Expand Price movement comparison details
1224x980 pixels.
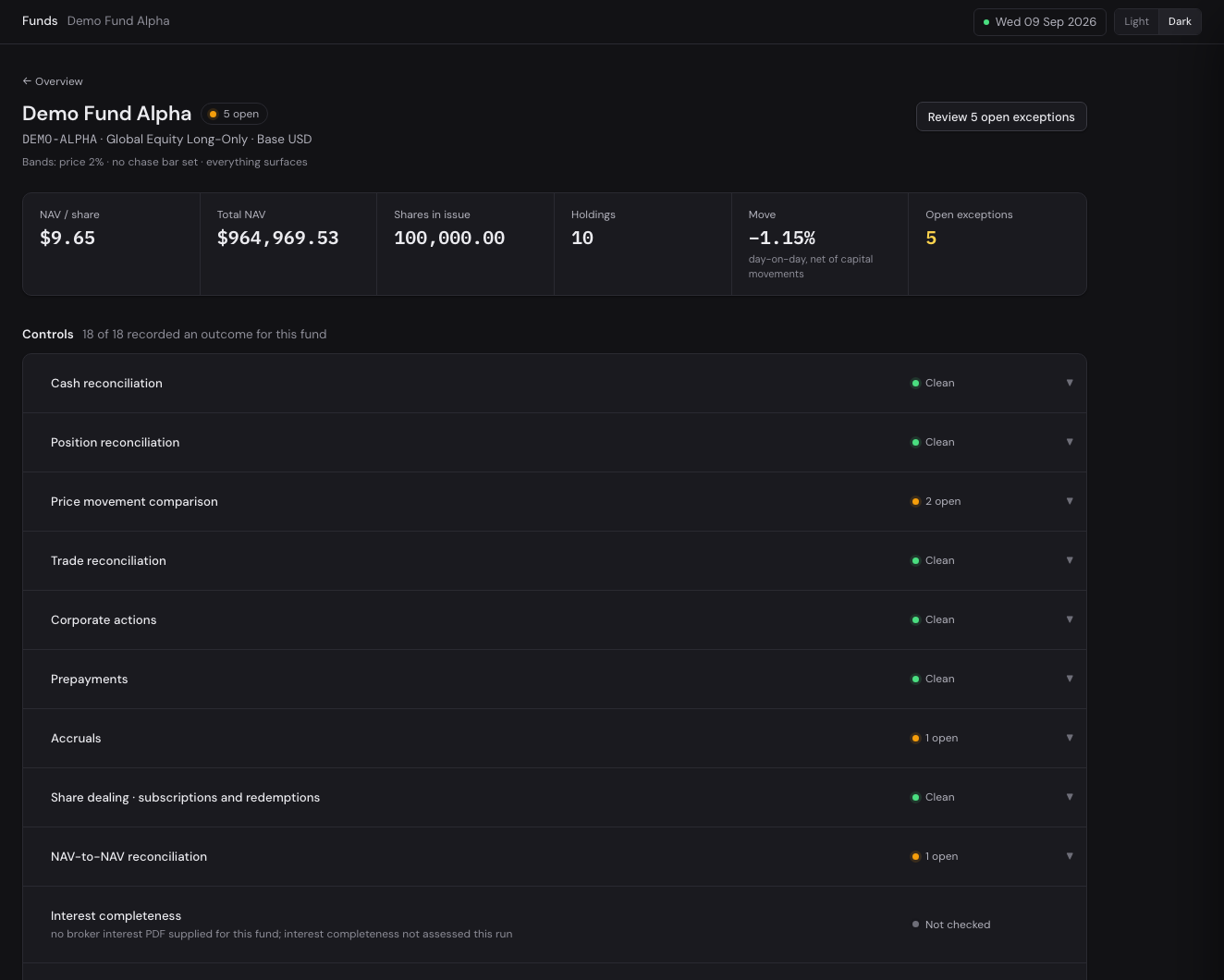point(1070,501)
